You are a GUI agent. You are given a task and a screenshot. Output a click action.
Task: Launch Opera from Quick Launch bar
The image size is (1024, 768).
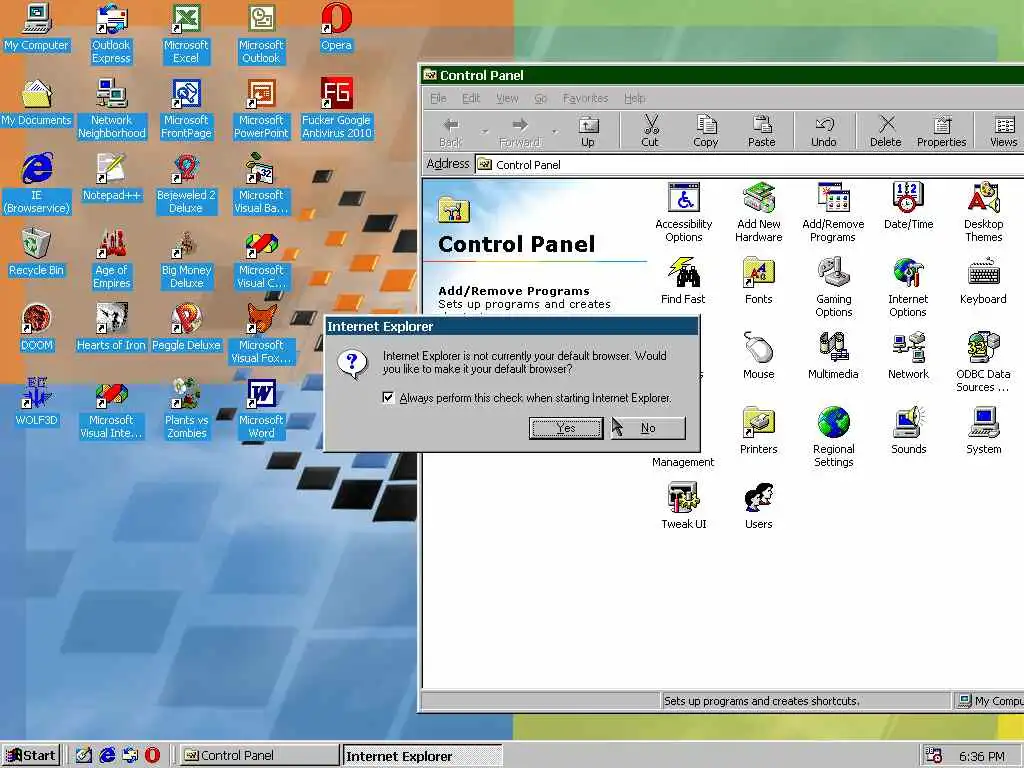[x=152, y=755]
